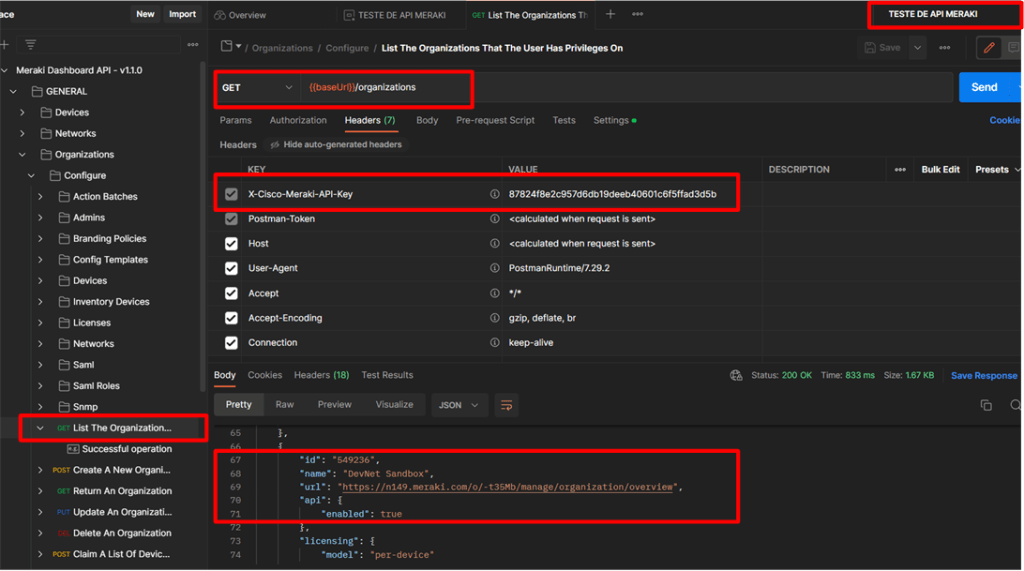This screenshot has width=1024, height=571.
Task: Click the pencil edit icon near Save
Action: 989,48
